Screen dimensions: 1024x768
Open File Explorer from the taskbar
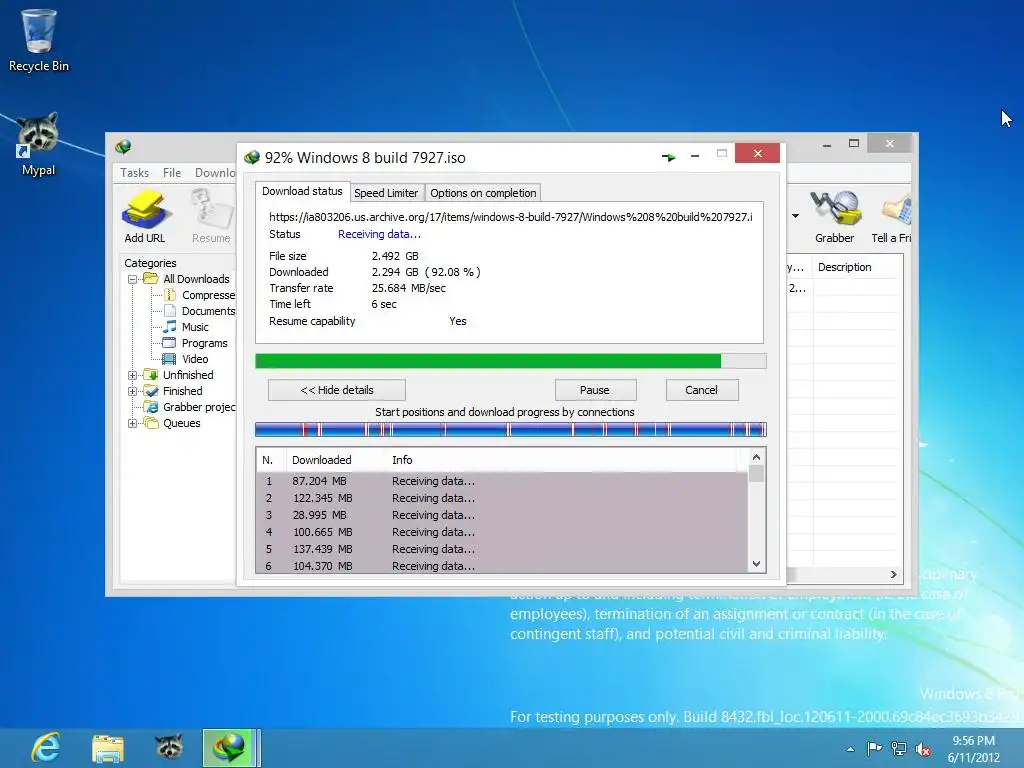(108, 748)
